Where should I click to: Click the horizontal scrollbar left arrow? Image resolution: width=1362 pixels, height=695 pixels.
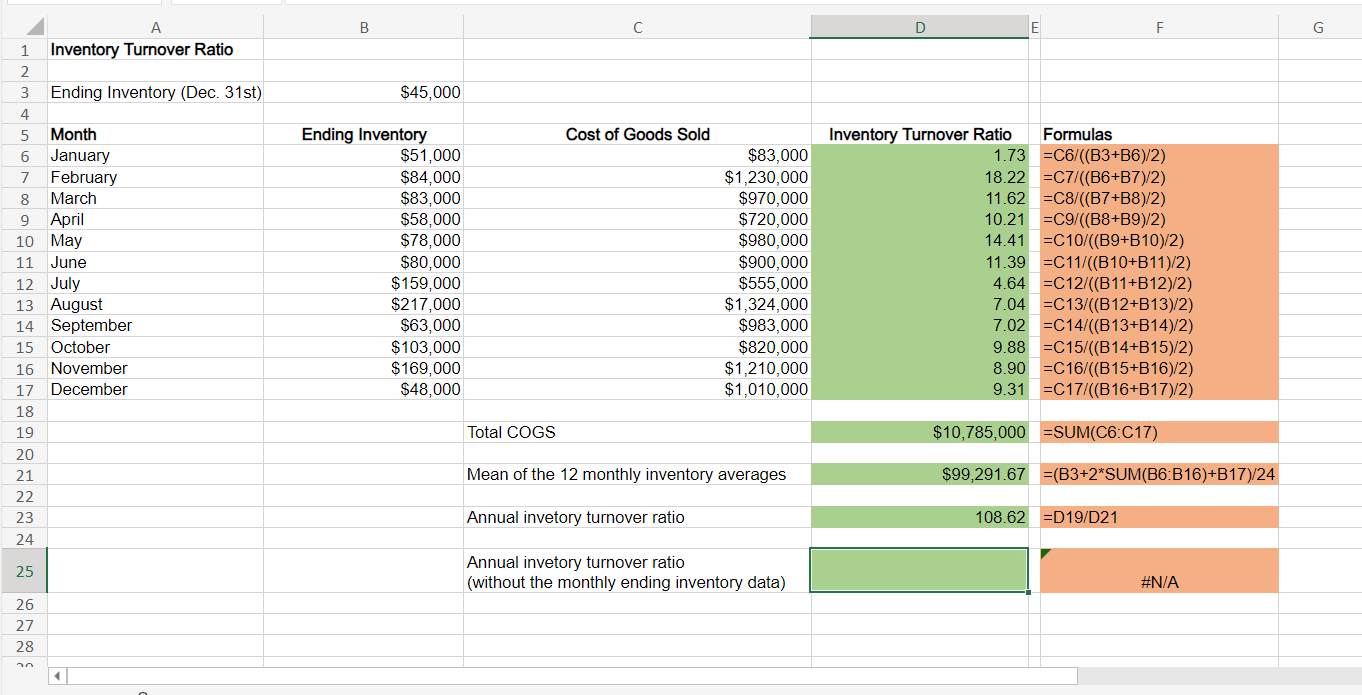[57, 677]
